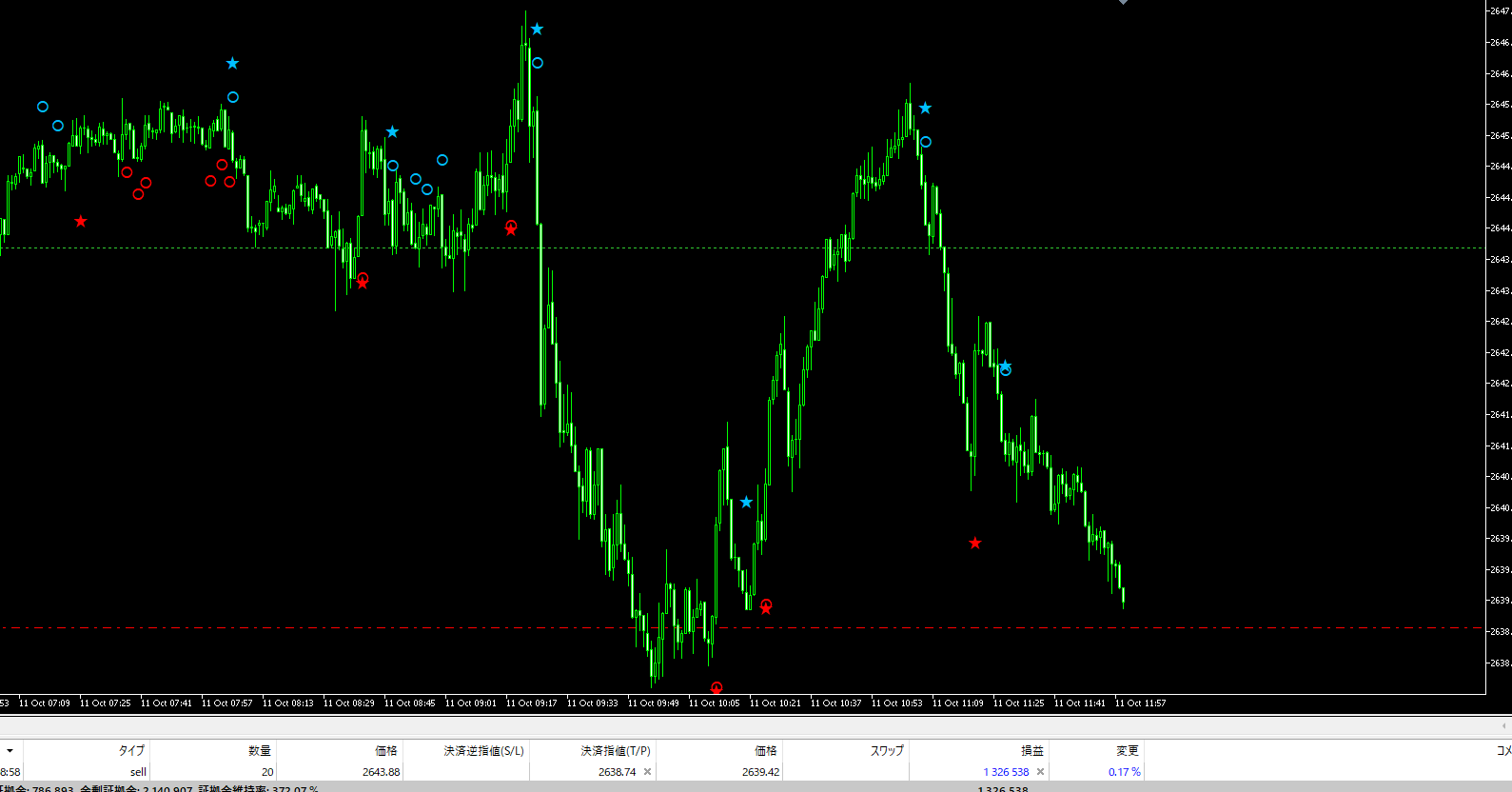Viewport: 1512px width, 792px height.
Task: Click the 変更 column header
Action: point(1128,751)
